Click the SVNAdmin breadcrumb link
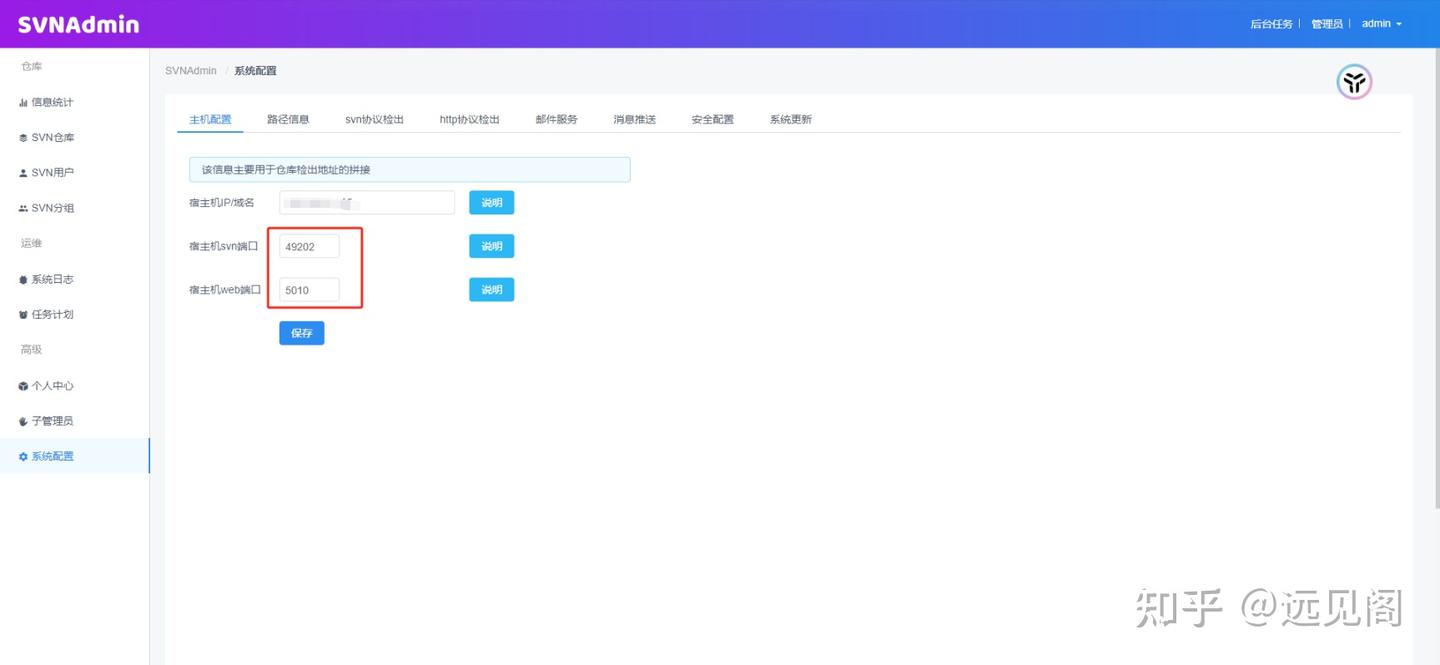 coord(190,70)
